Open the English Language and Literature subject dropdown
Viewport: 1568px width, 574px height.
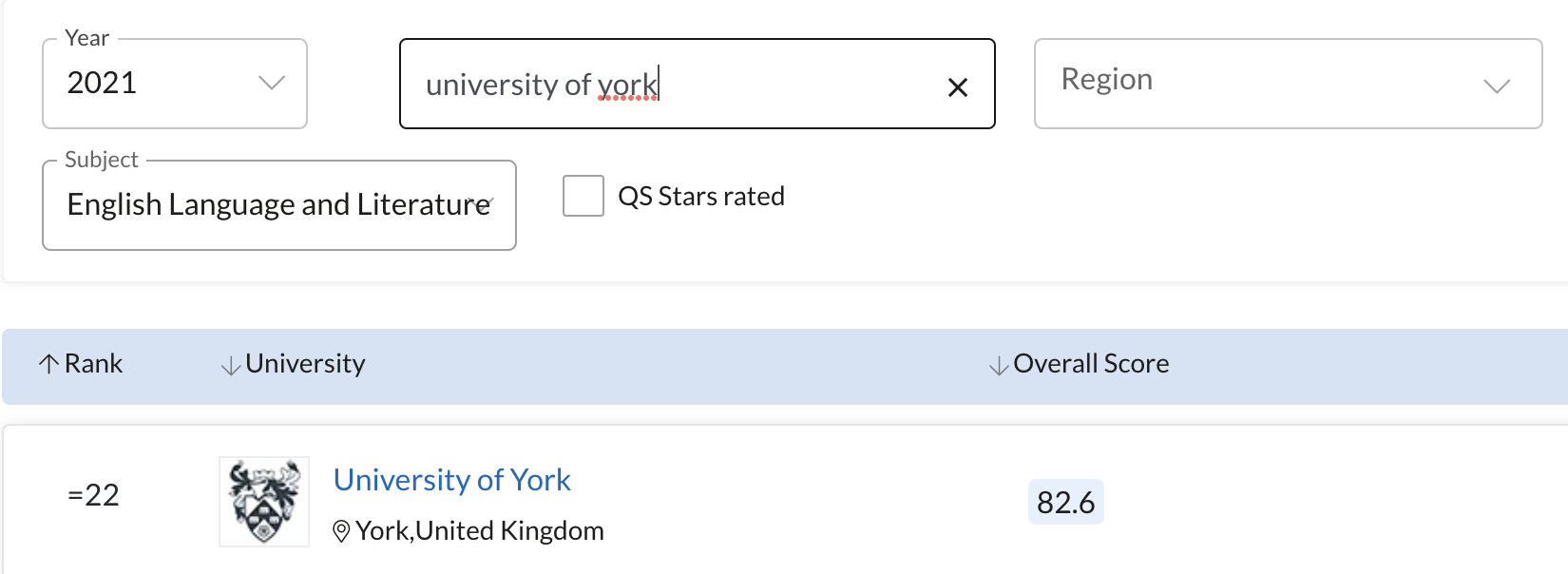tap(279, 205)
